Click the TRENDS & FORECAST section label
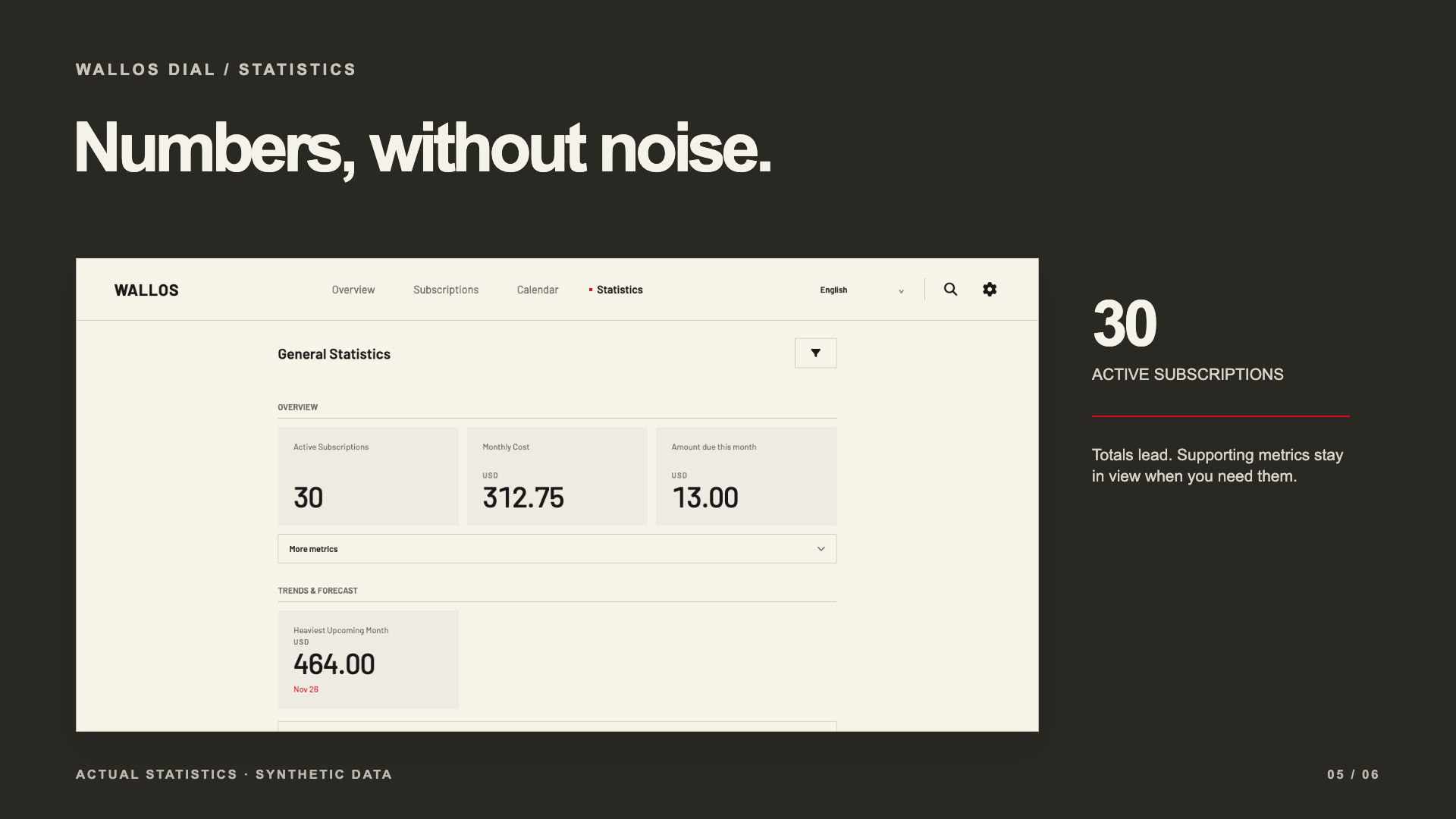1456x819 pixels. point(317,590)
